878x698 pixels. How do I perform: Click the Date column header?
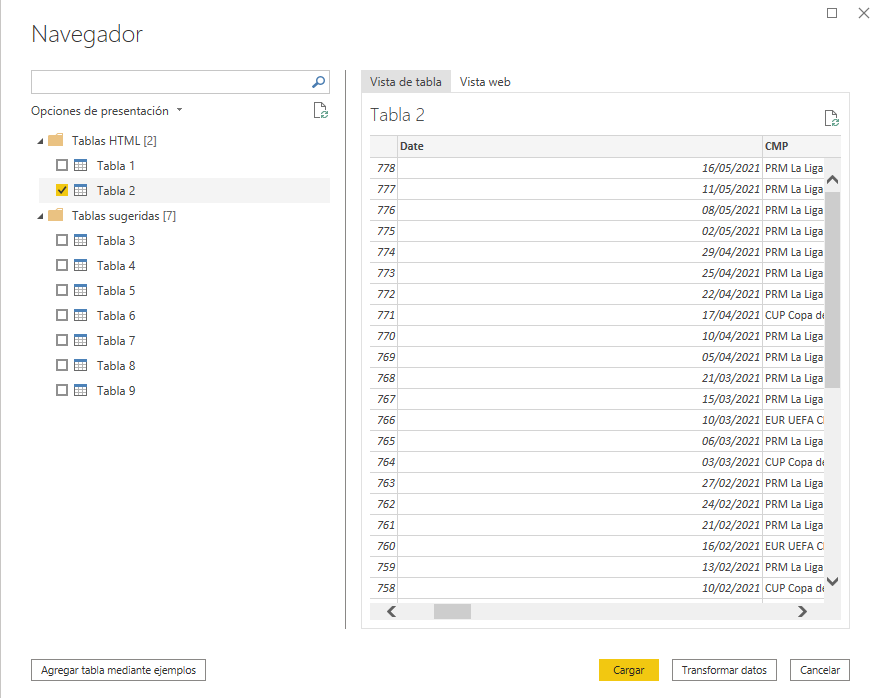[580, 146]
